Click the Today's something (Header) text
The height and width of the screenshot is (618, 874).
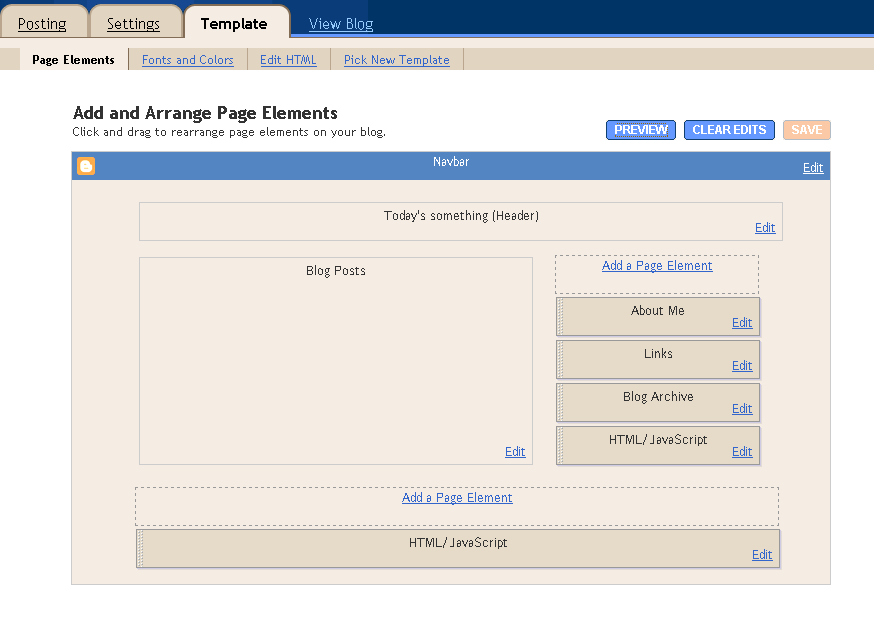tap(461, 216)
